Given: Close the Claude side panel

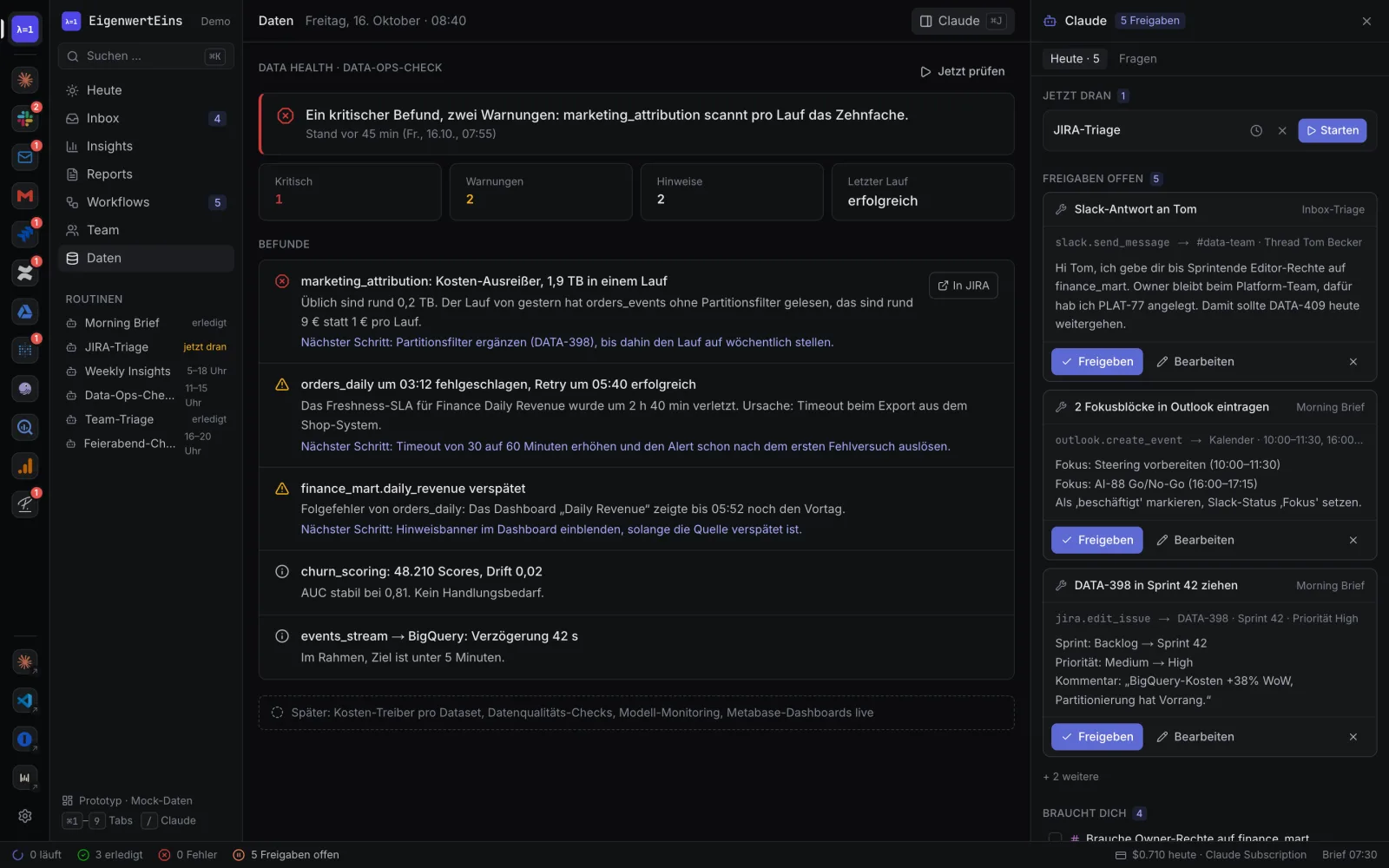Looking at the screenshot, I should point(1366,21).
